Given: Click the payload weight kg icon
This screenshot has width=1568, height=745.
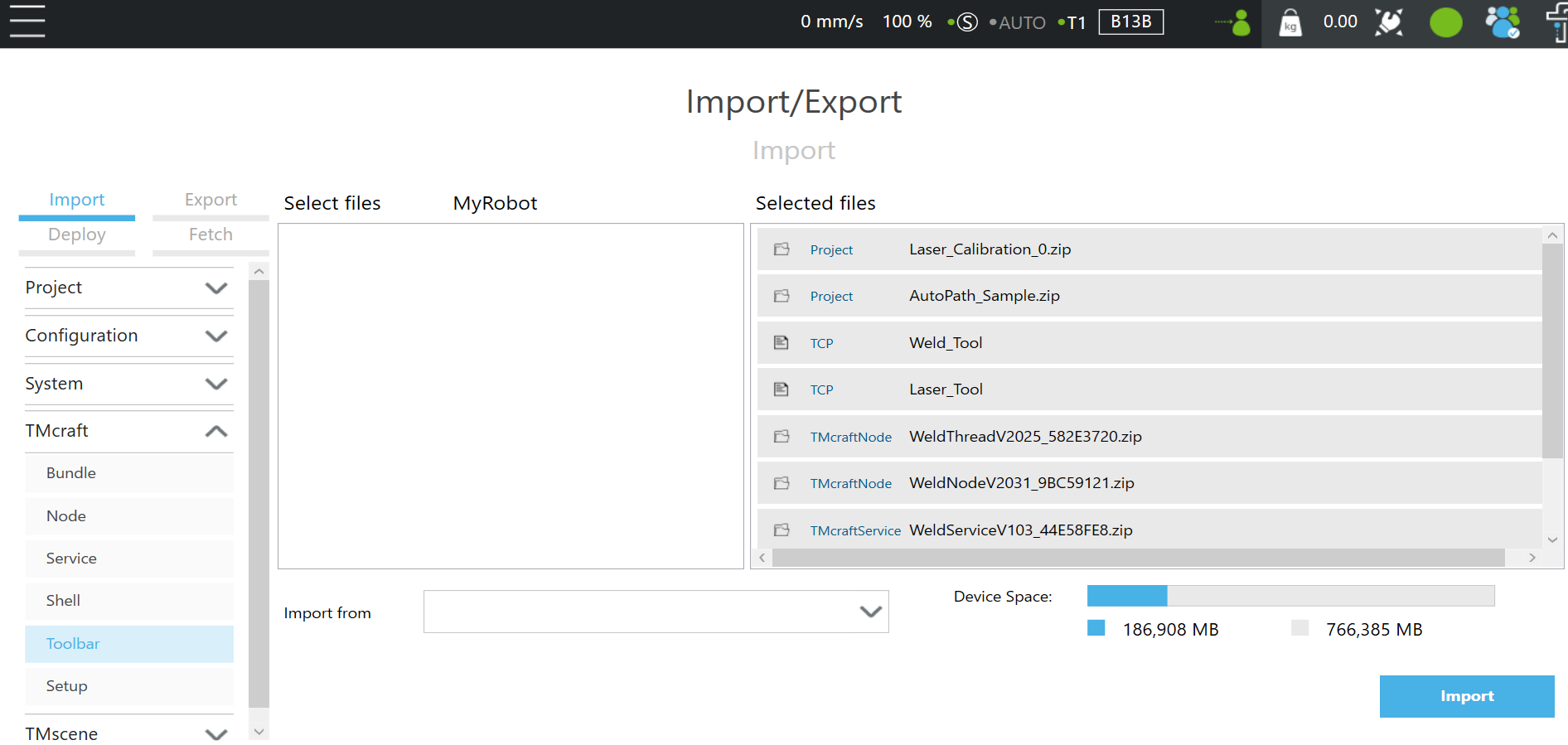Looking at the screenshot, I should 1290,23.
